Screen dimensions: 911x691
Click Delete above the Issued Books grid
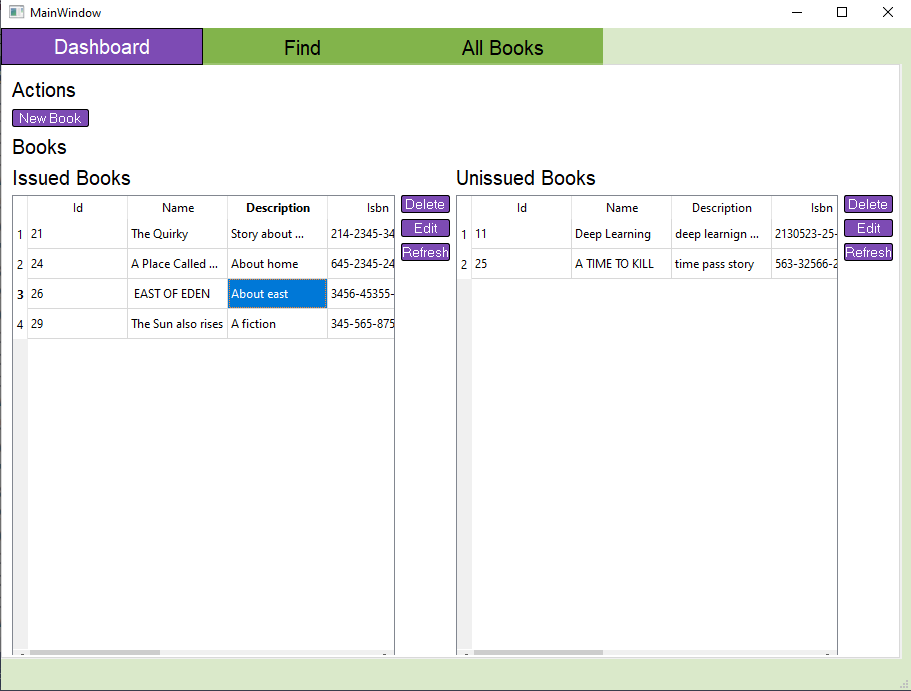(425, 204)
